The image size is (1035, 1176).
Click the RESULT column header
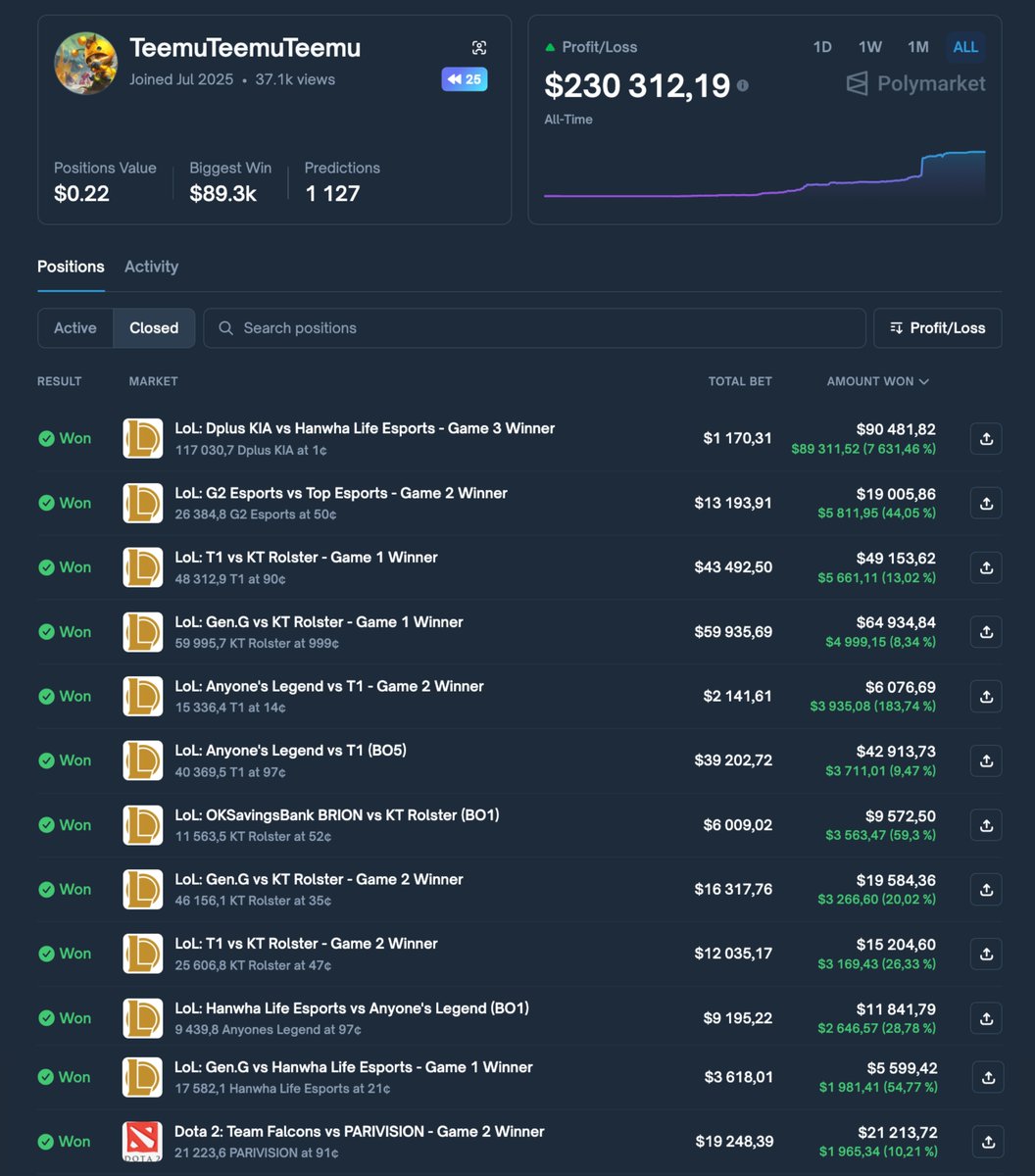60,381
